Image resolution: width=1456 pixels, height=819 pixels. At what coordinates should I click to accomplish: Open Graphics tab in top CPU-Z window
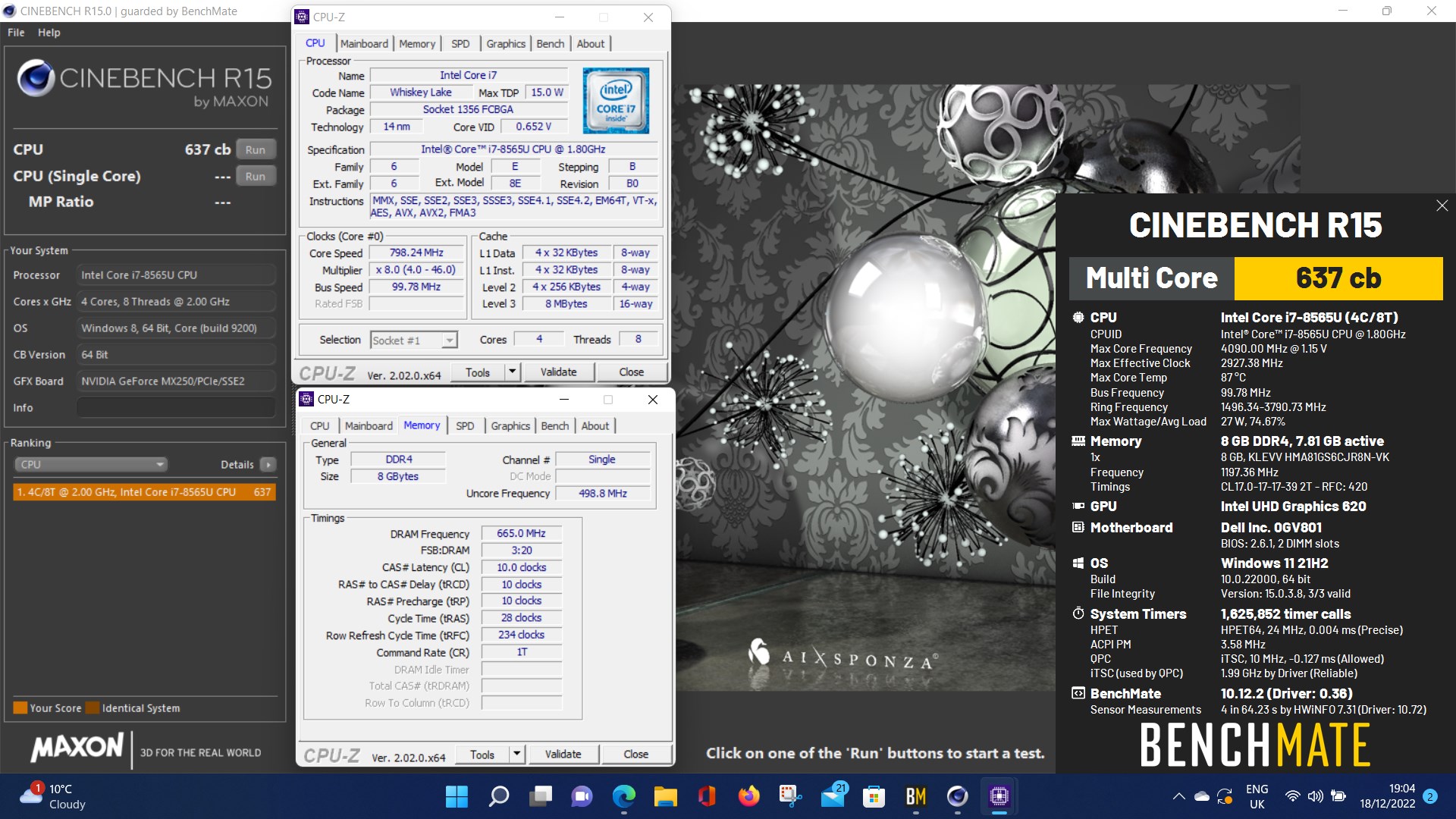506,44
